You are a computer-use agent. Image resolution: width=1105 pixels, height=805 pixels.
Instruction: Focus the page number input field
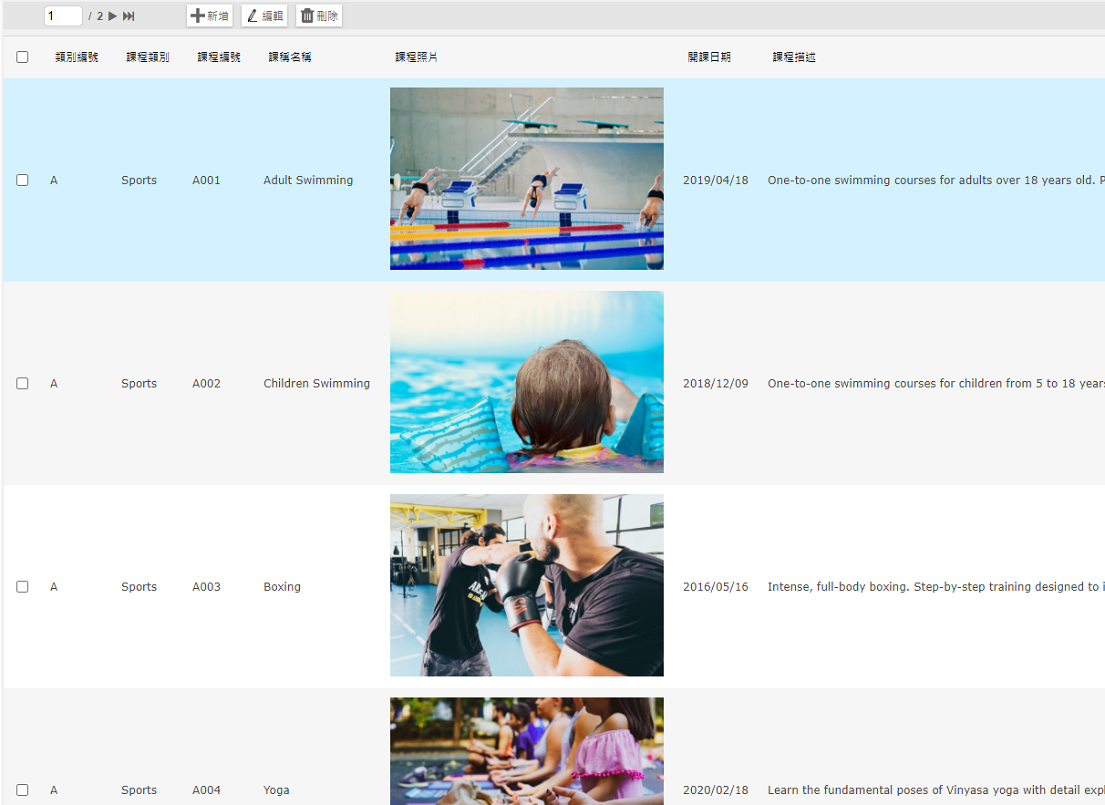(63, 16)
